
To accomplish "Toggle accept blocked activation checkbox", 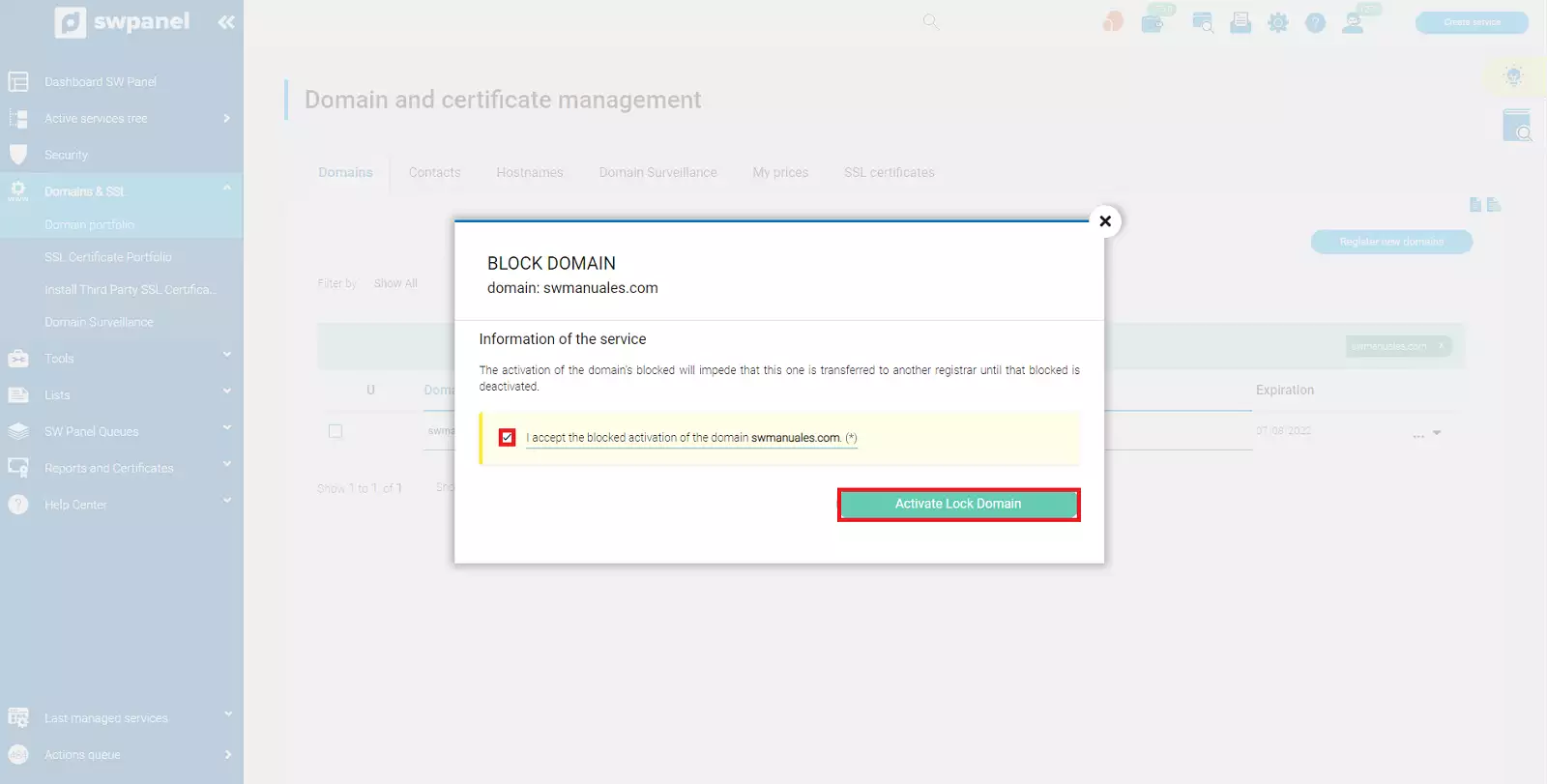I will click(508, 438).
